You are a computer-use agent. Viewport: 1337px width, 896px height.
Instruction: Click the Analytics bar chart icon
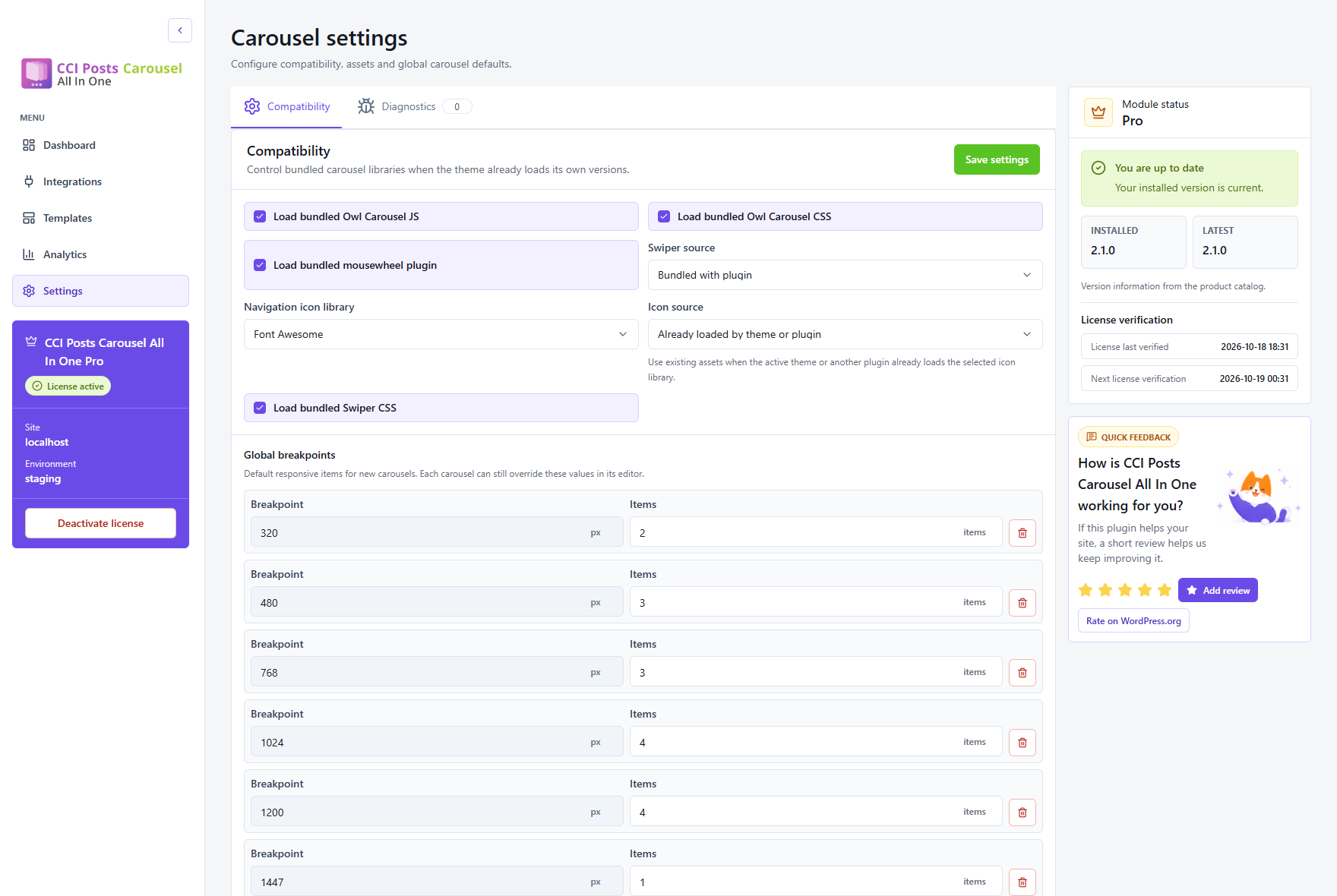click(x=29, y=254)
